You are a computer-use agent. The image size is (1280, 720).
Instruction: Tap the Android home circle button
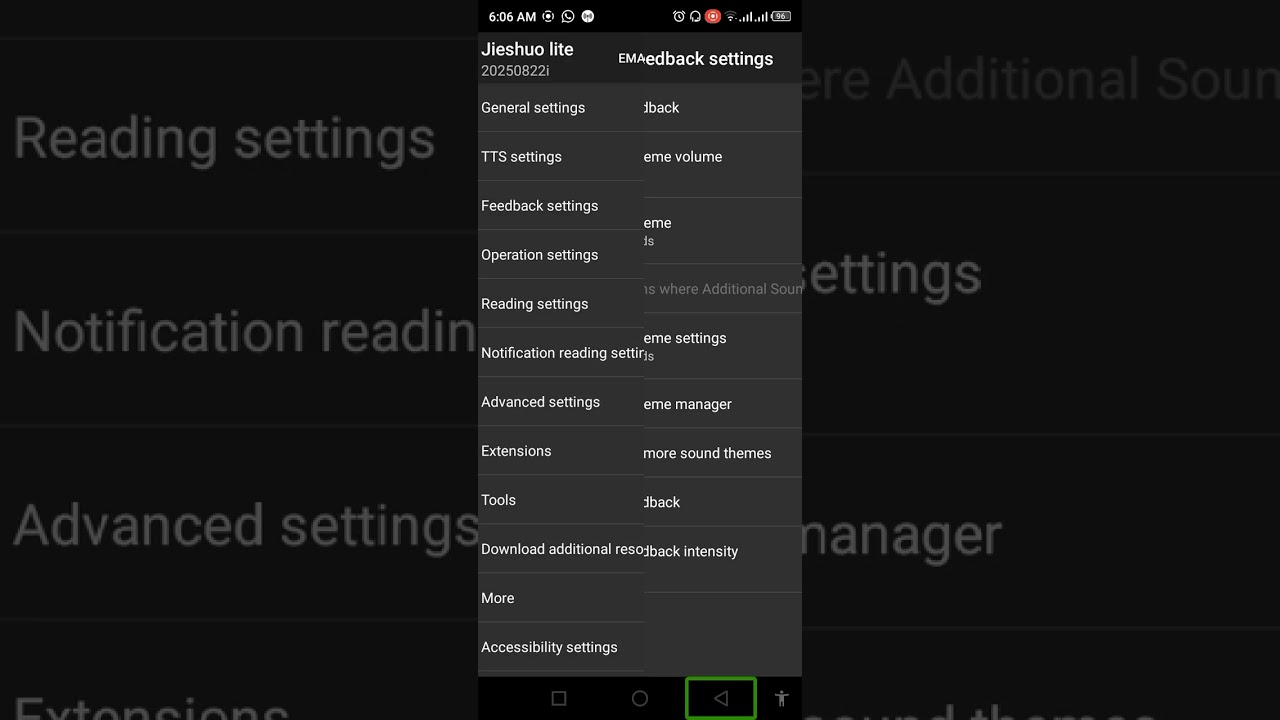pyautogui.click(x=640, y=699)
